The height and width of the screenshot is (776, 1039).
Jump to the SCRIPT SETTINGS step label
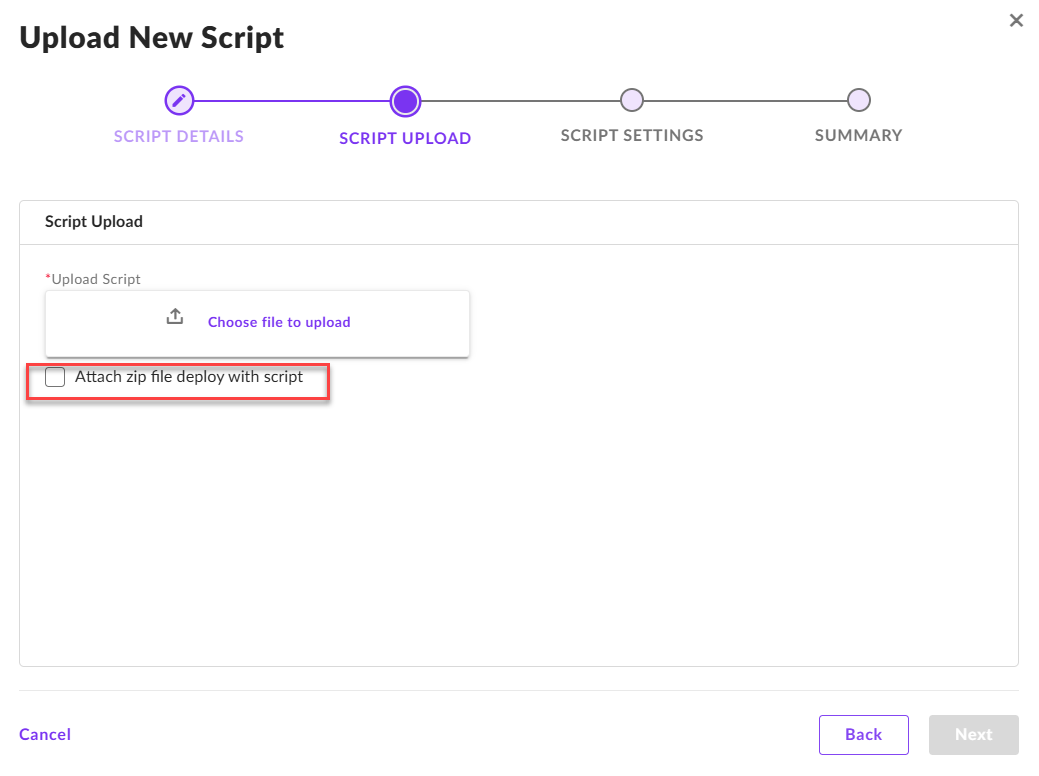click(632, 135)
